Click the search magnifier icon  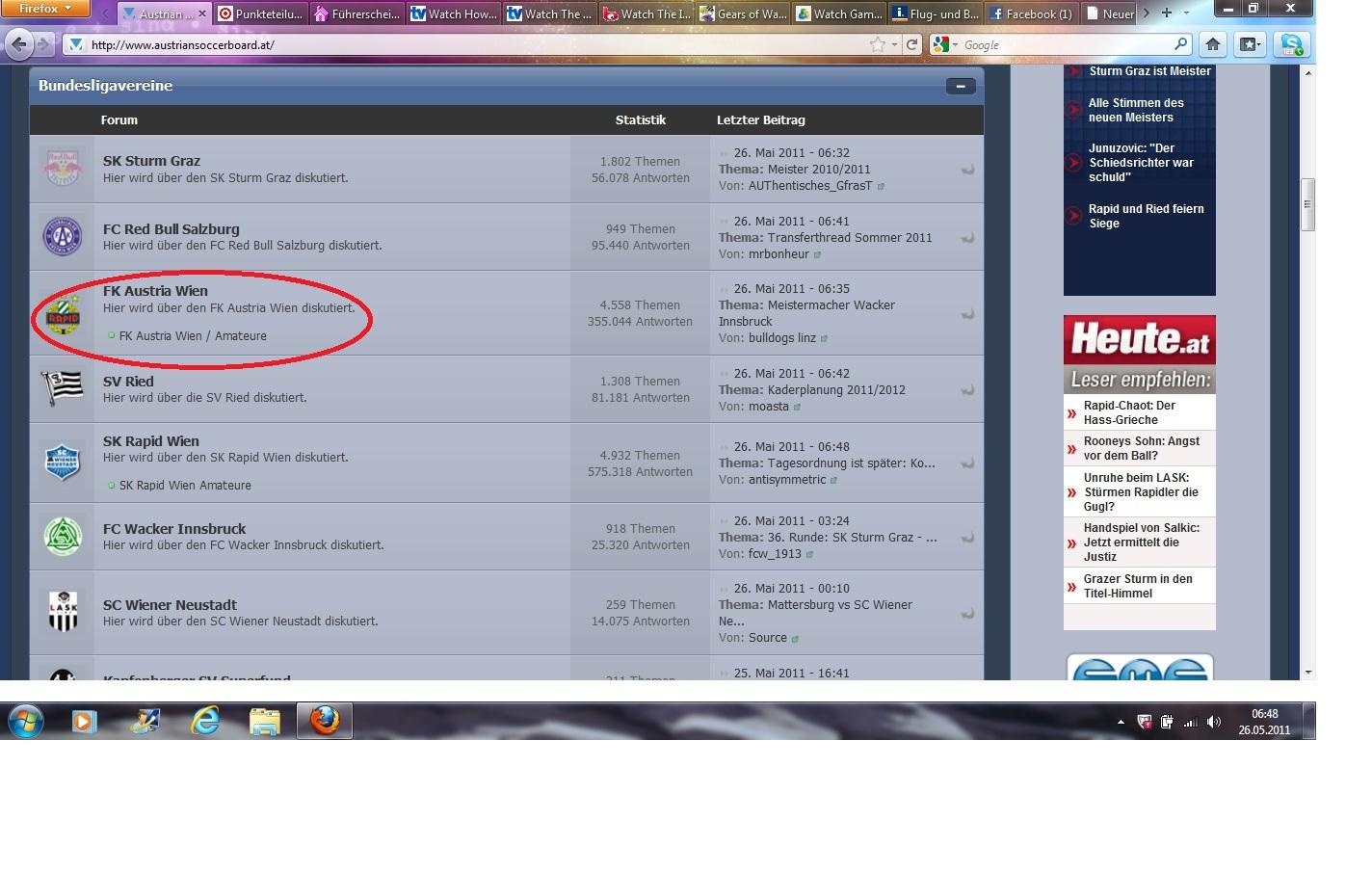(x=1181, y=44)
